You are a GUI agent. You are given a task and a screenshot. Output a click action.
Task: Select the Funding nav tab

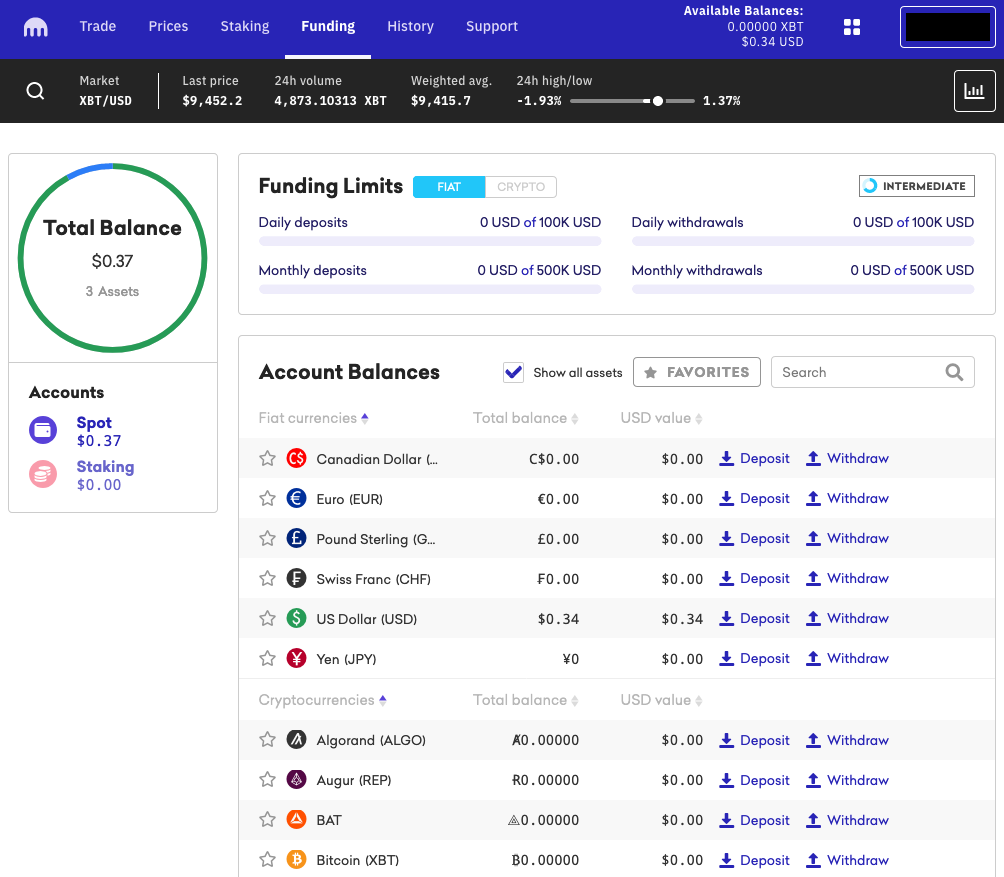[328, 26]
